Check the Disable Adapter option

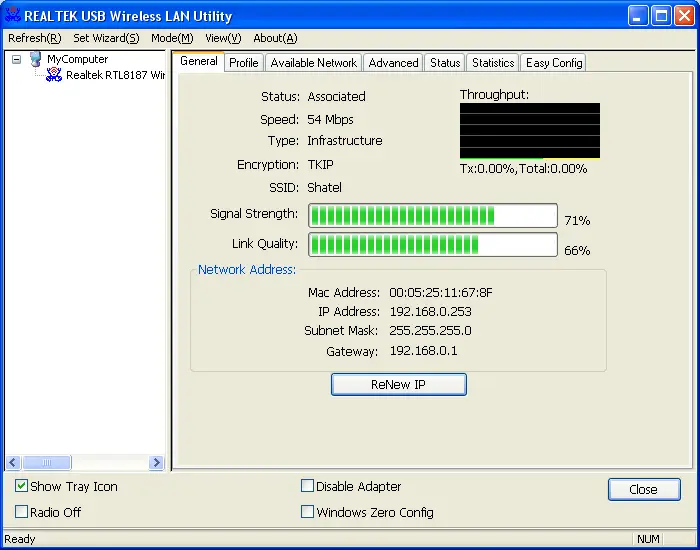(x=308, y=487)
